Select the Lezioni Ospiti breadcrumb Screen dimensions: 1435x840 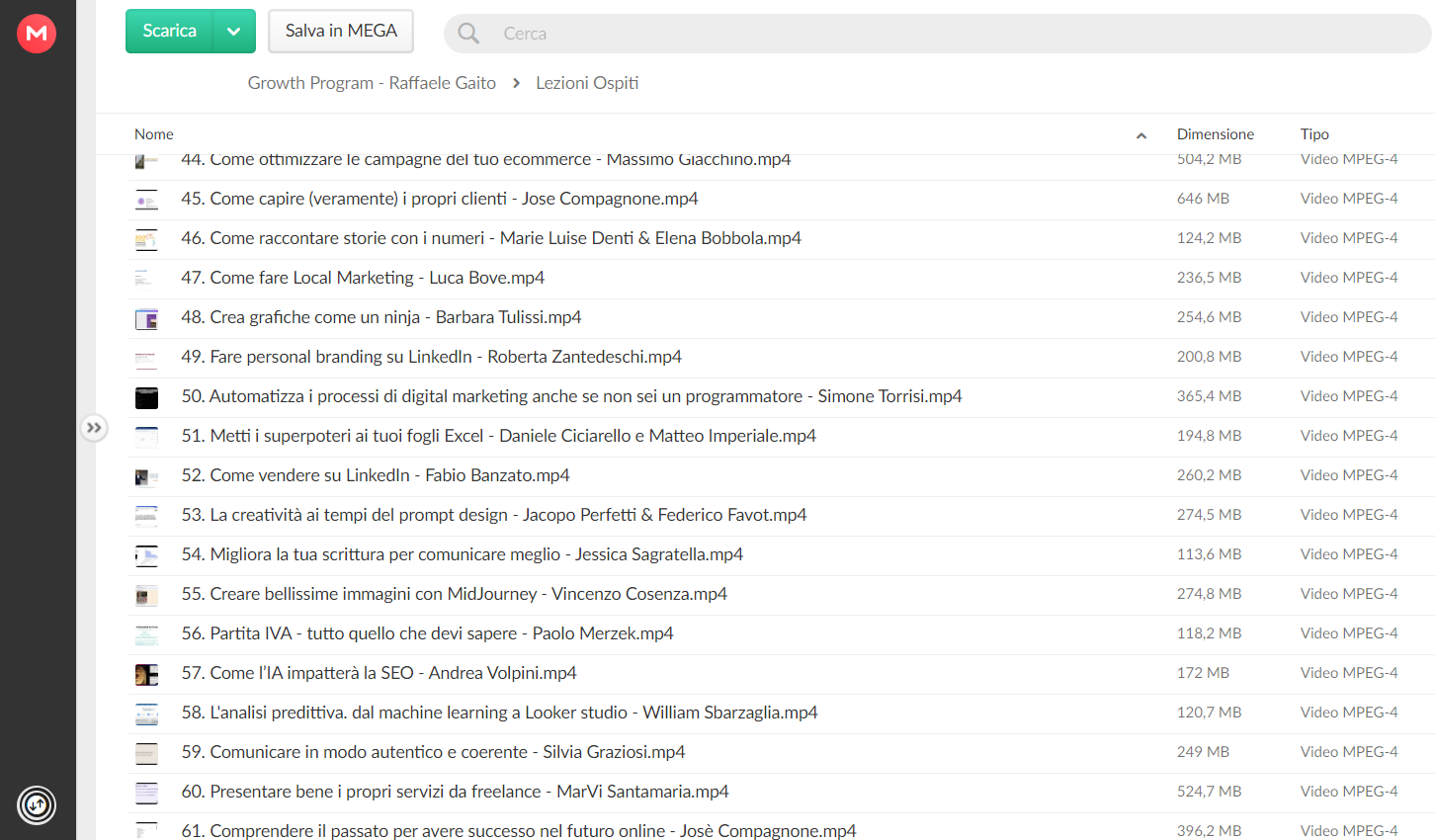click(587, 83)
